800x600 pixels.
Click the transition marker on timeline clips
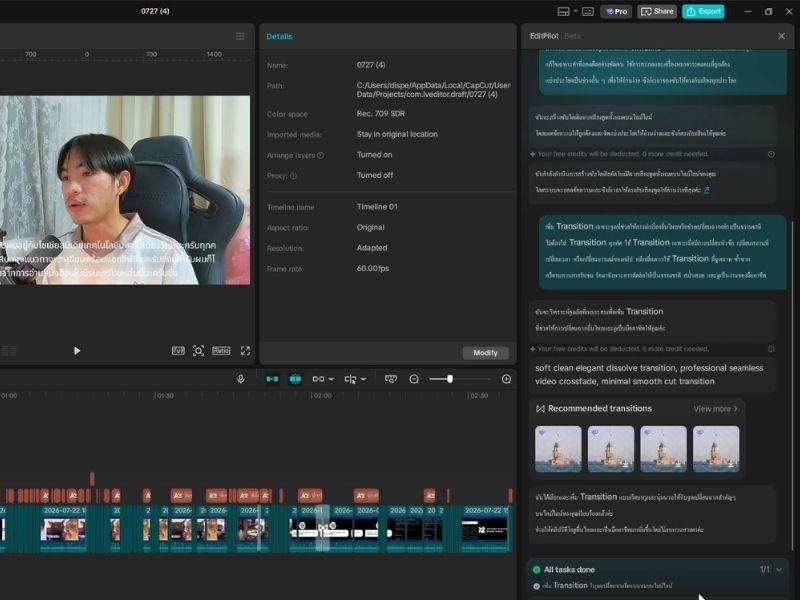[x=322, y=529]
